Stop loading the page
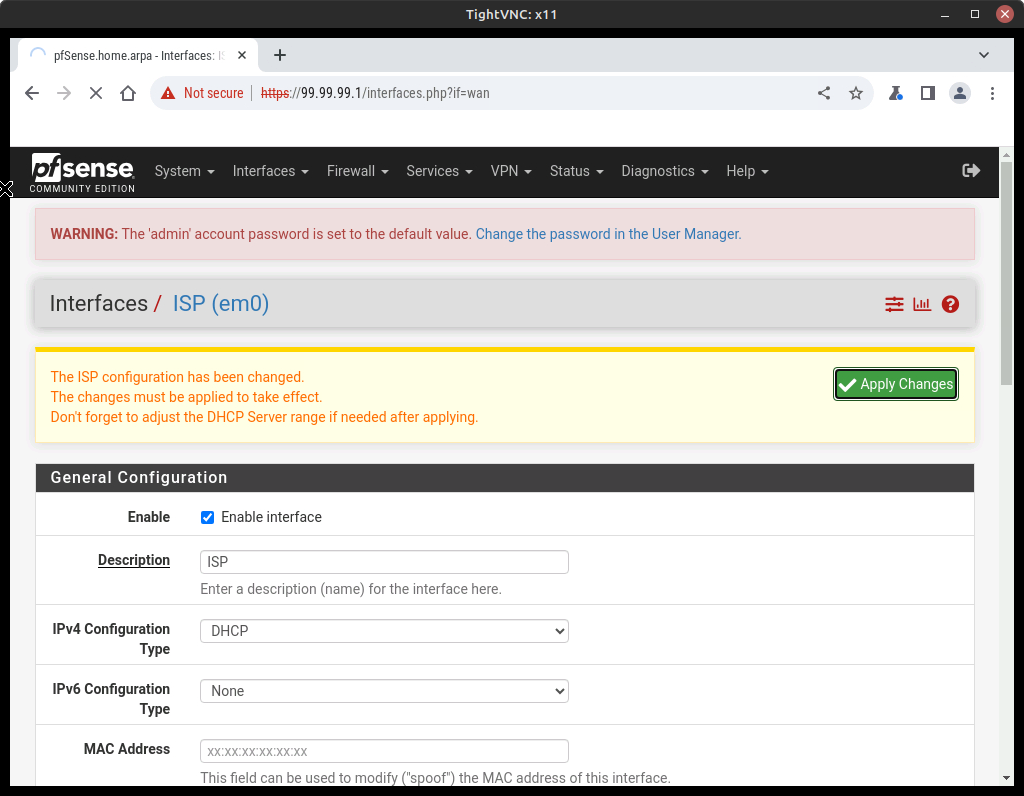 [95, 93]
